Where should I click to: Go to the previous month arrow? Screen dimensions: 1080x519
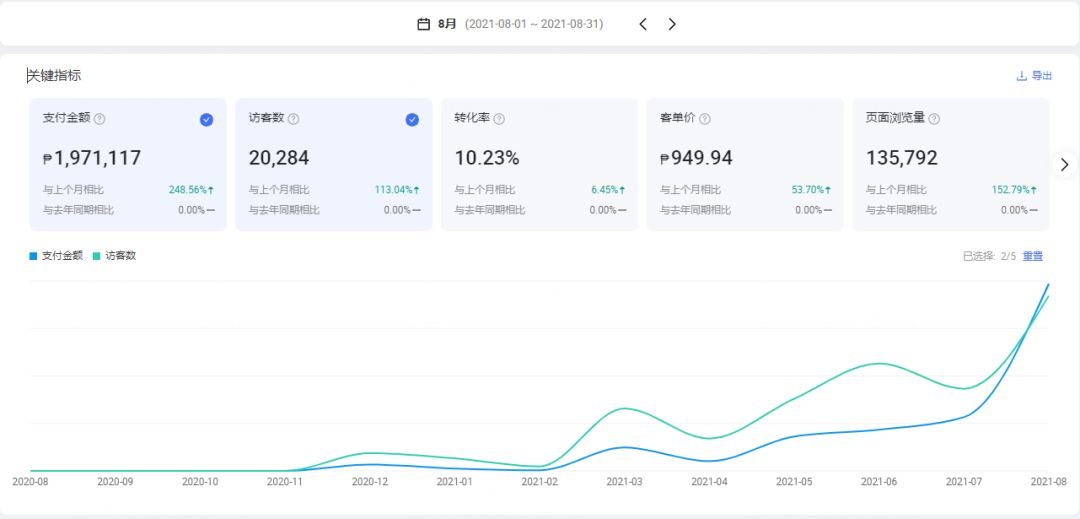pyautogui.click(x=643, y=24)
